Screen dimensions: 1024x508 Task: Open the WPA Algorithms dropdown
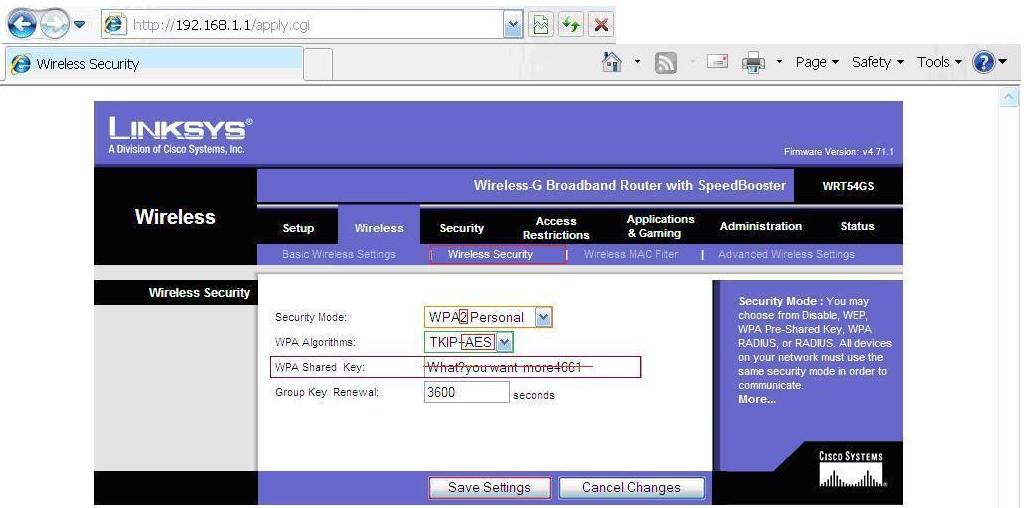pyautogui.click(x=469, y=341)
